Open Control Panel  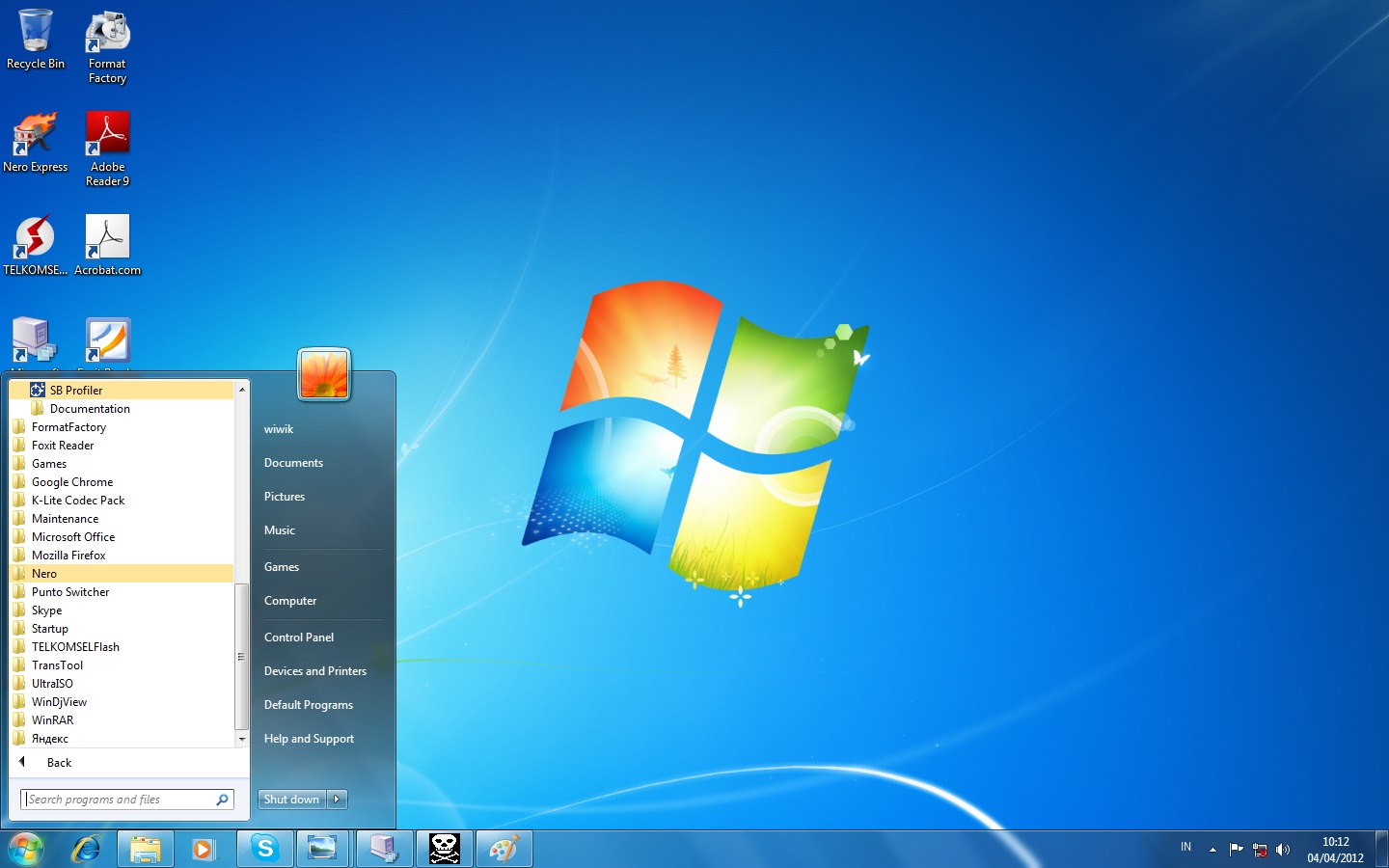[299, 637]
